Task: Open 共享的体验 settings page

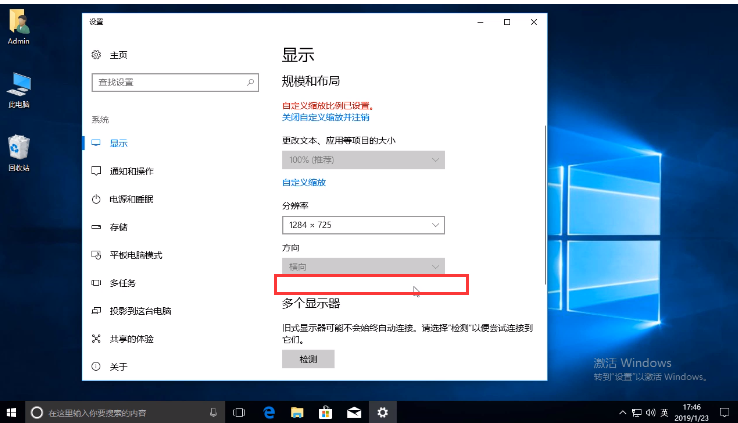Action: tap(131, 339)
